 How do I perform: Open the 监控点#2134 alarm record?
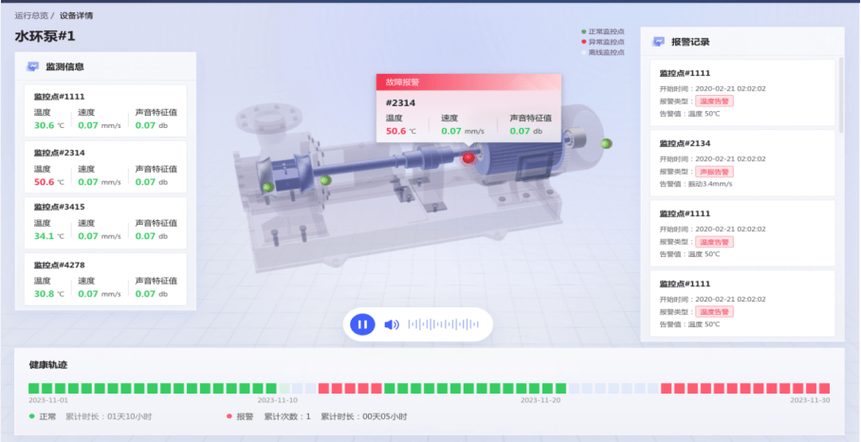click(x=742, y=163)
